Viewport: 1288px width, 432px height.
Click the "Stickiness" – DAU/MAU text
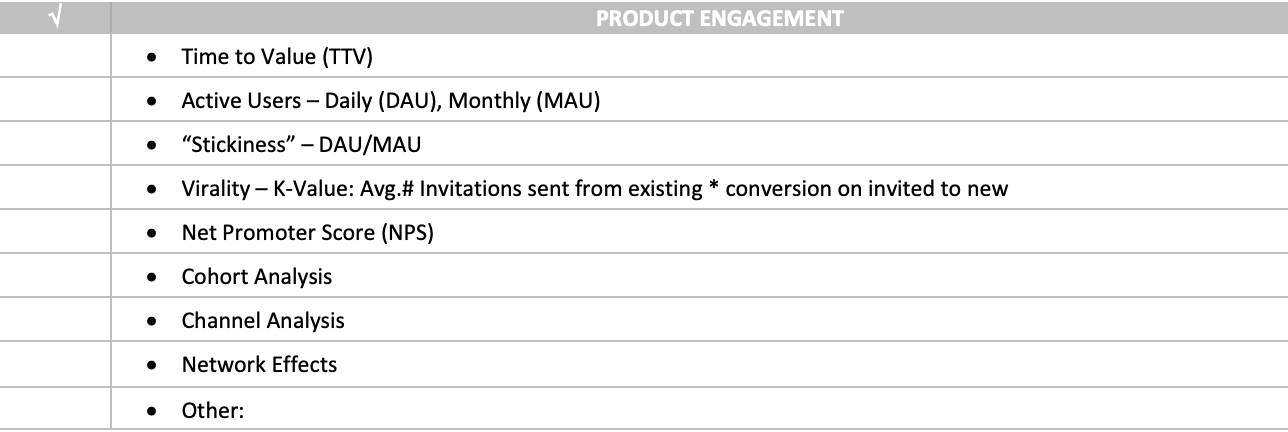tap(301, 145)
